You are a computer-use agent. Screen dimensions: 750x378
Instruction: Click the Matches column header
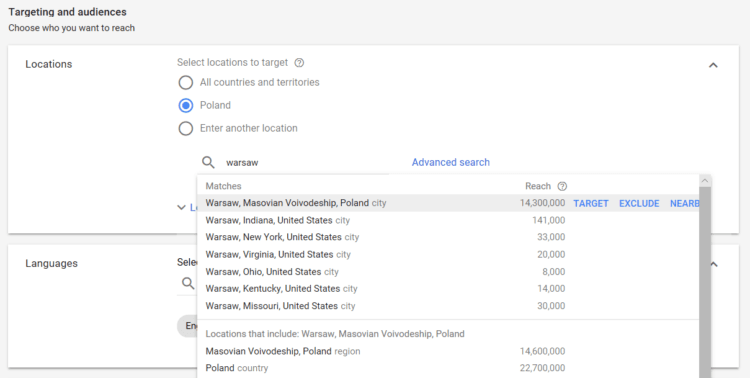coord(223,186)
